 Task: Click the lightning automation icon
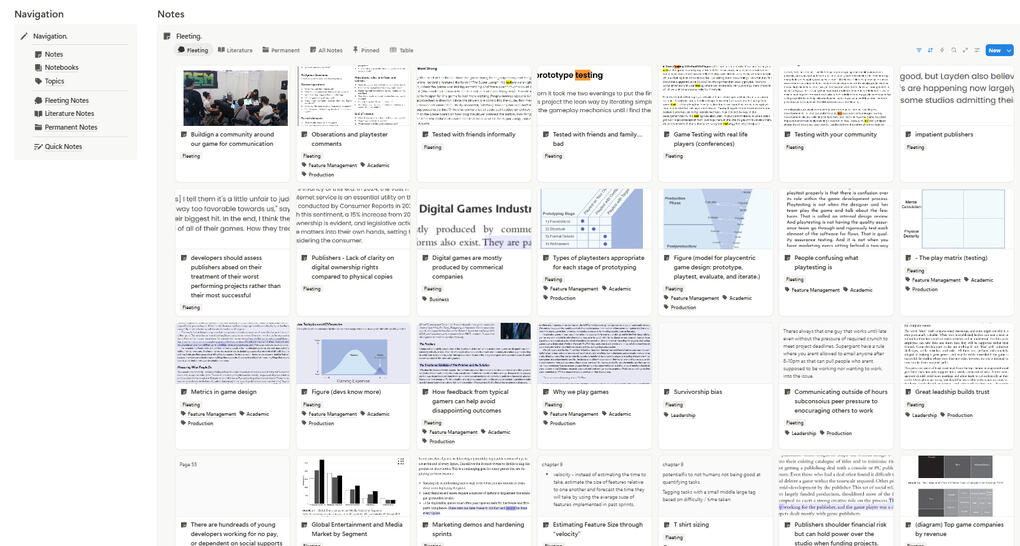coord(942,50)
